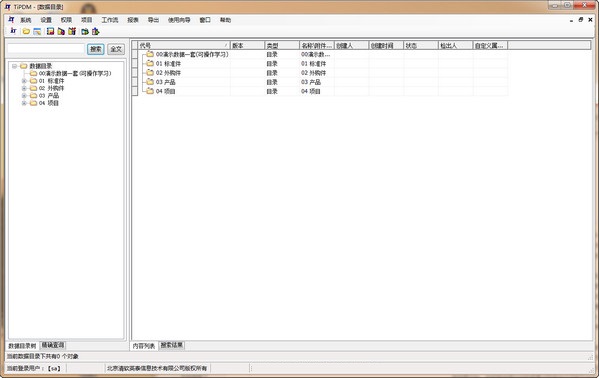Select the row header box for 03 产品

click(x=135, y=82)
